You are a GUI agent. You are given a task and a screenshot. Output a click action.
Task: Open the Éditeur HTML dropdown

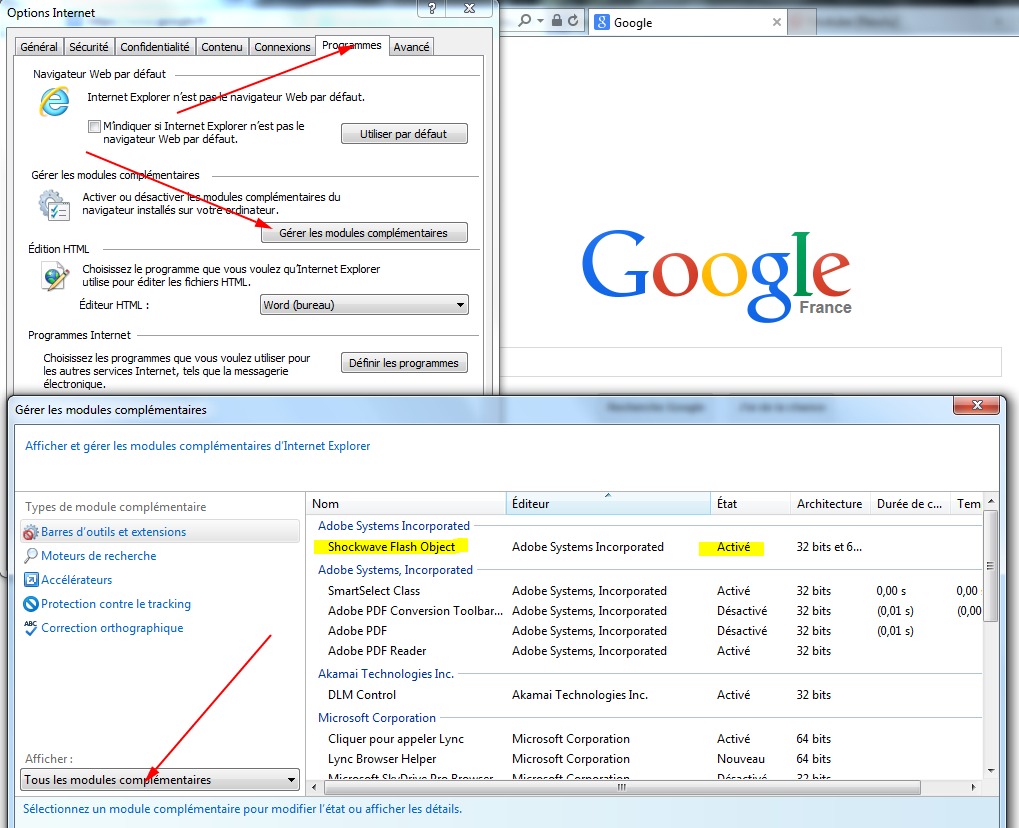(x=364, y=305)
